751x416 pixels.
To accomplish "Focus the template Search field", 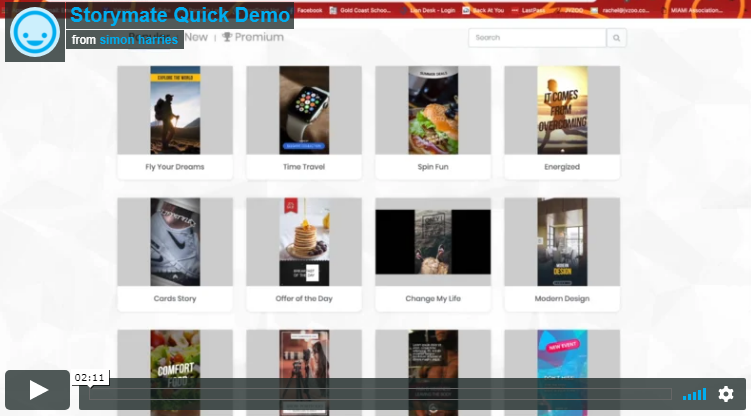I will point(537,37).
